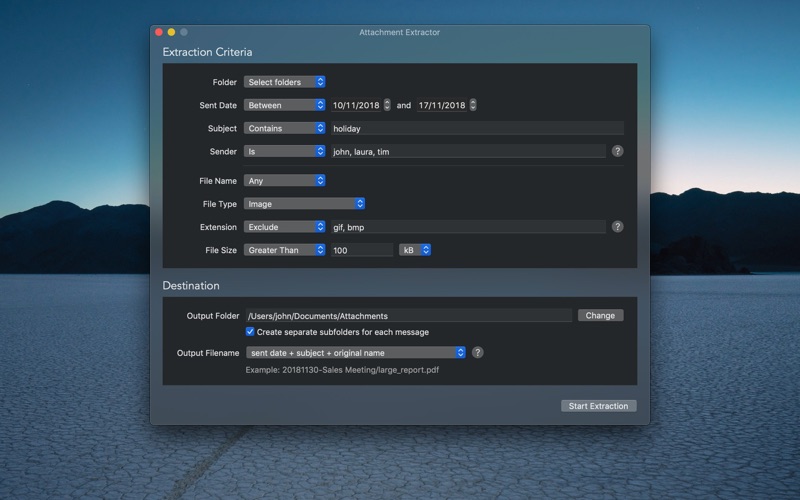Open the Sender 'Is' dropdown
The image size is (800, 500).
click(284, 151)
